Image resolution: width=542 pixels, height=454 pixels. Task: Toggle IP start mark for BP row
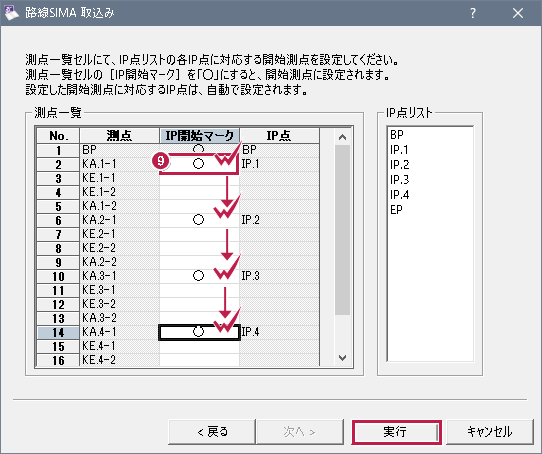(199, 150)
